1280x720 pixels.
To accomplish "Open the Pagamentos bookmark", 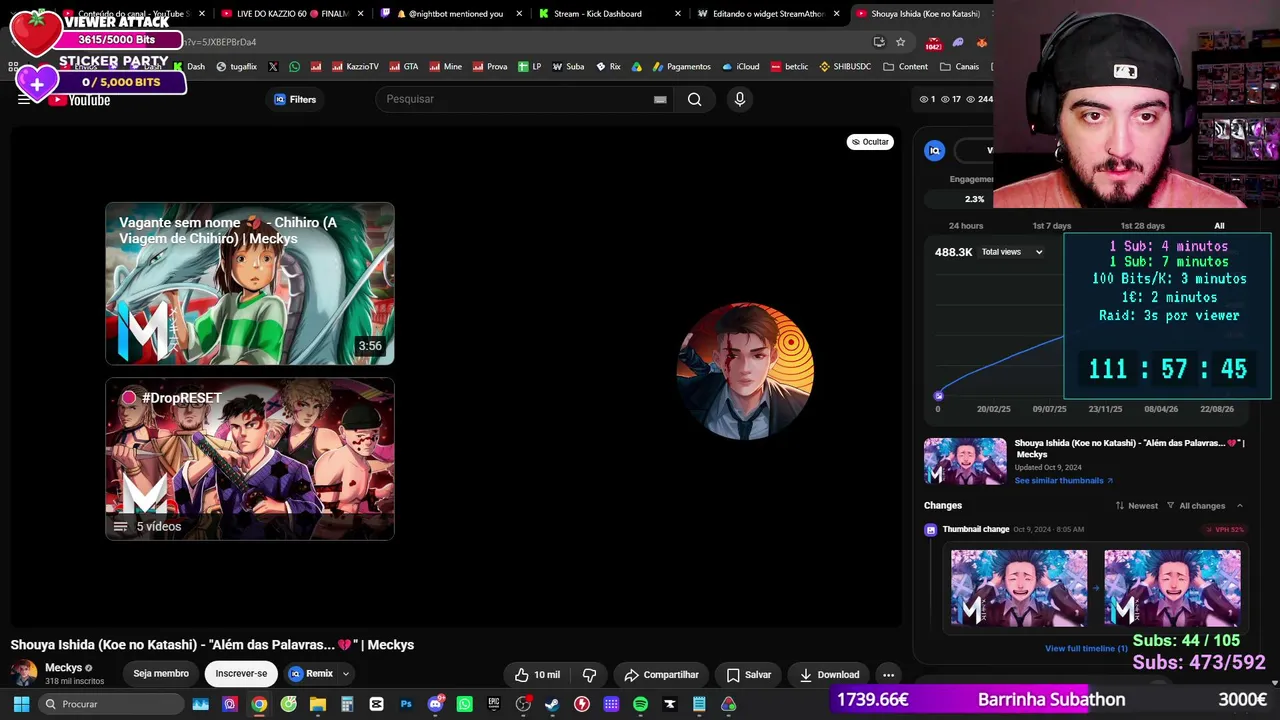I will (681, 67).
